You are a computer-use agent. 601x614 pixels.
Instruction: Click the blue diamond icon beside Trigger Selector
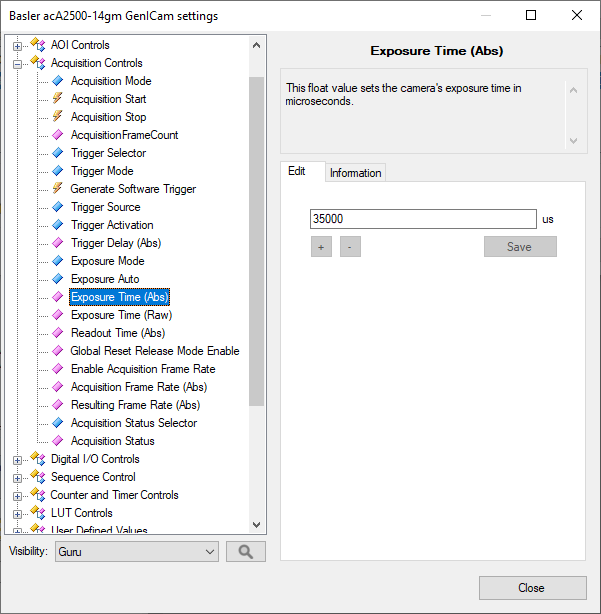point(57,153)
